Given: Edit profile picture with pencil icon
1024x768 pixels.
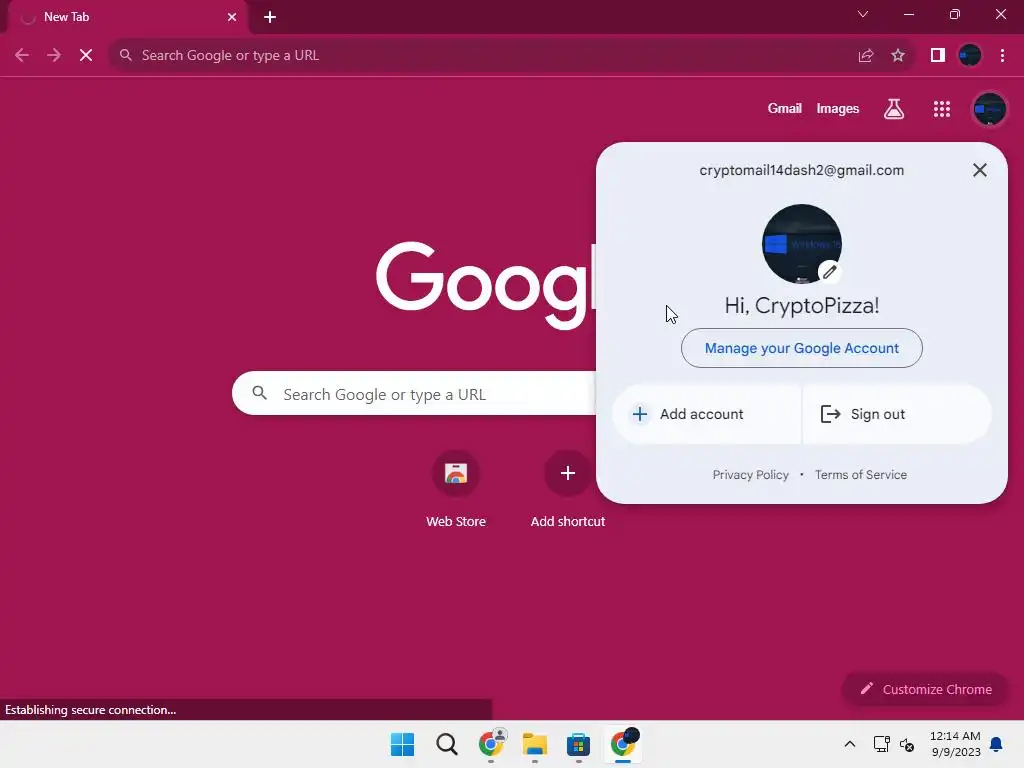Looking at the screenshot, I should (x=829, y=272).
